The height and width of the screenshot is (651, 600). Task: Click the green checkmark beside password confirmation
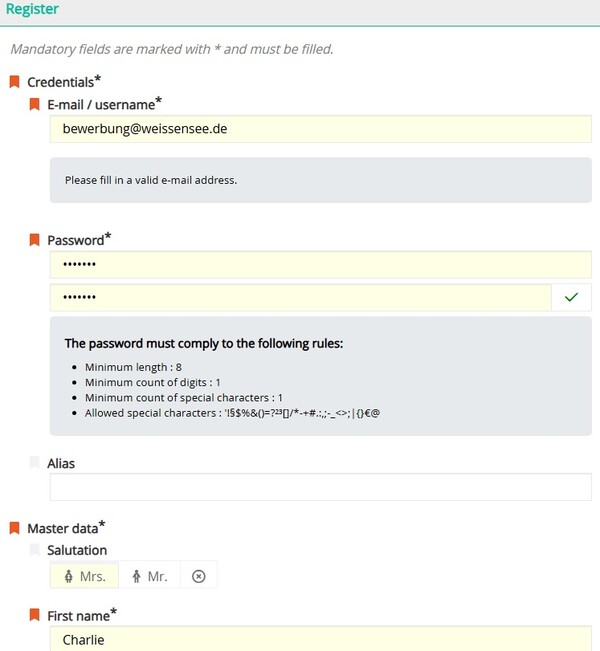click(x=571, y=297)
